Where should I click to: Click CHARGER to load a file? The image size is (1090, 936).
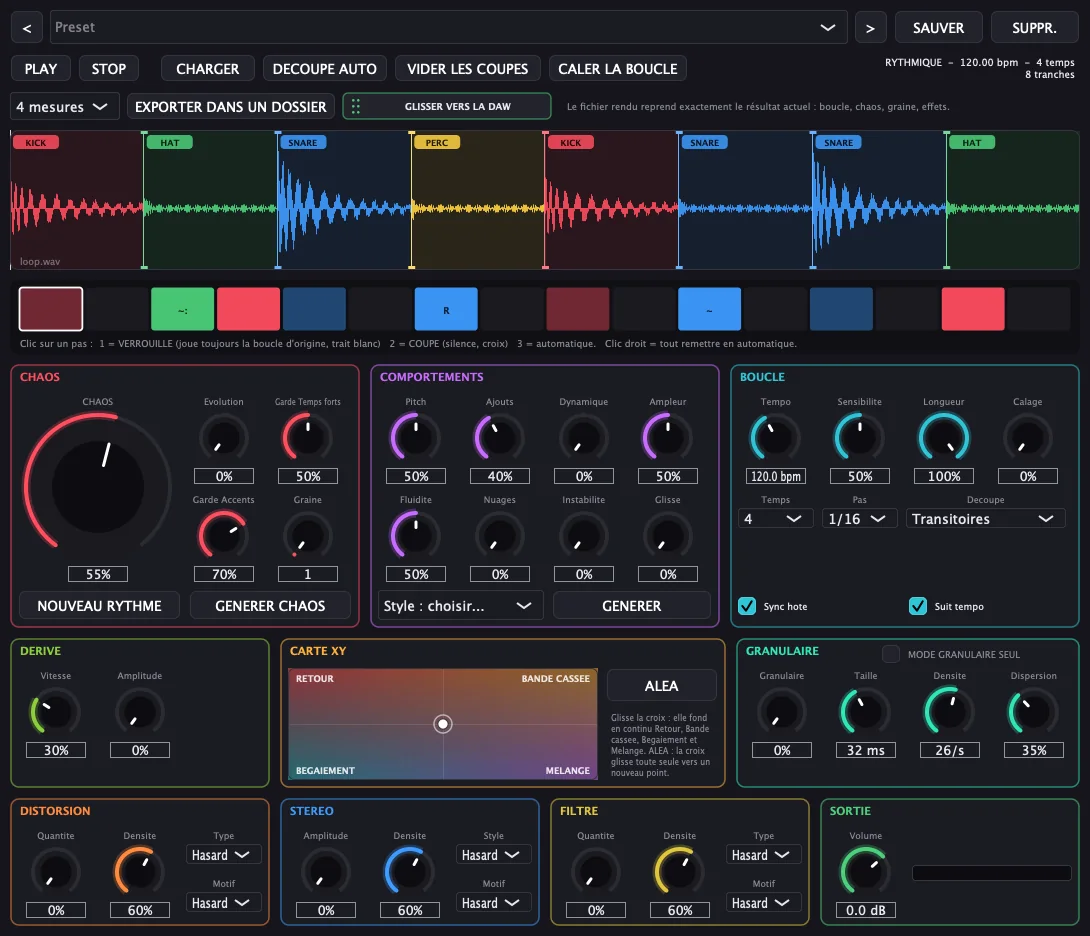point(207,69)
